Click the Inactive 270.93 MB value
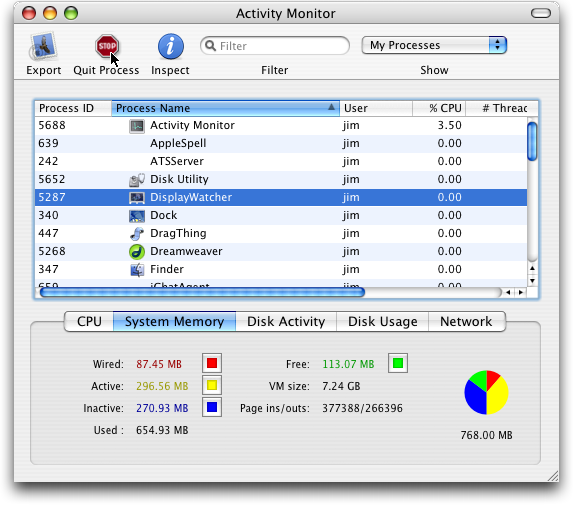Viewport: 573px width, 505px height. pyautogui.click(x=162, y=408)
